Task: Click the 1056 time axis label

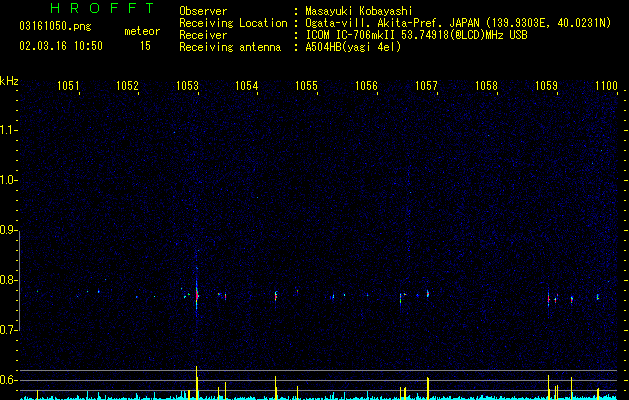Action: click(x=366, y=85)
